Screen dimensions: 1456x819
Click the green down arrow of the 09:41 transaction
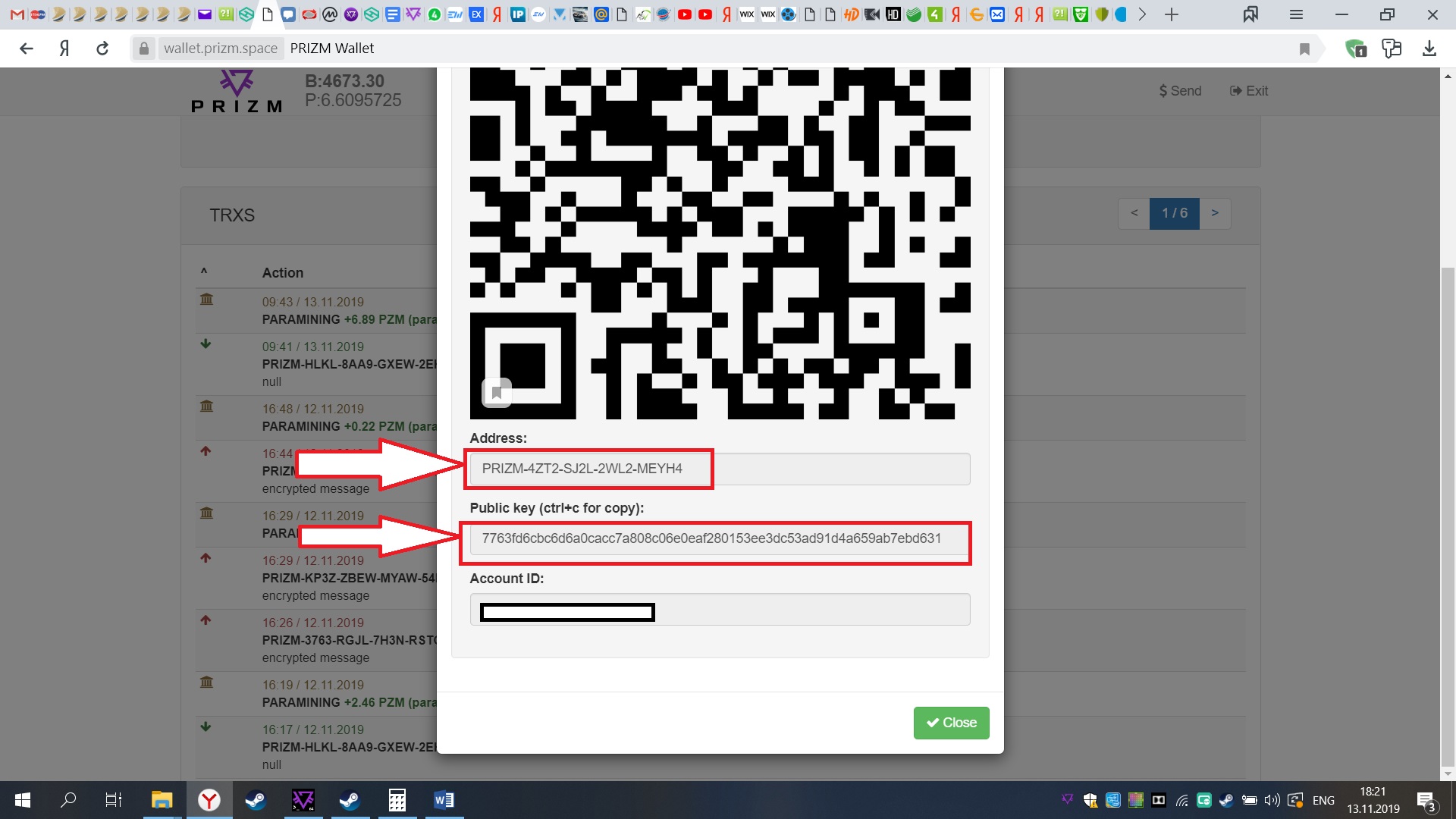click(x=206, y=344)
